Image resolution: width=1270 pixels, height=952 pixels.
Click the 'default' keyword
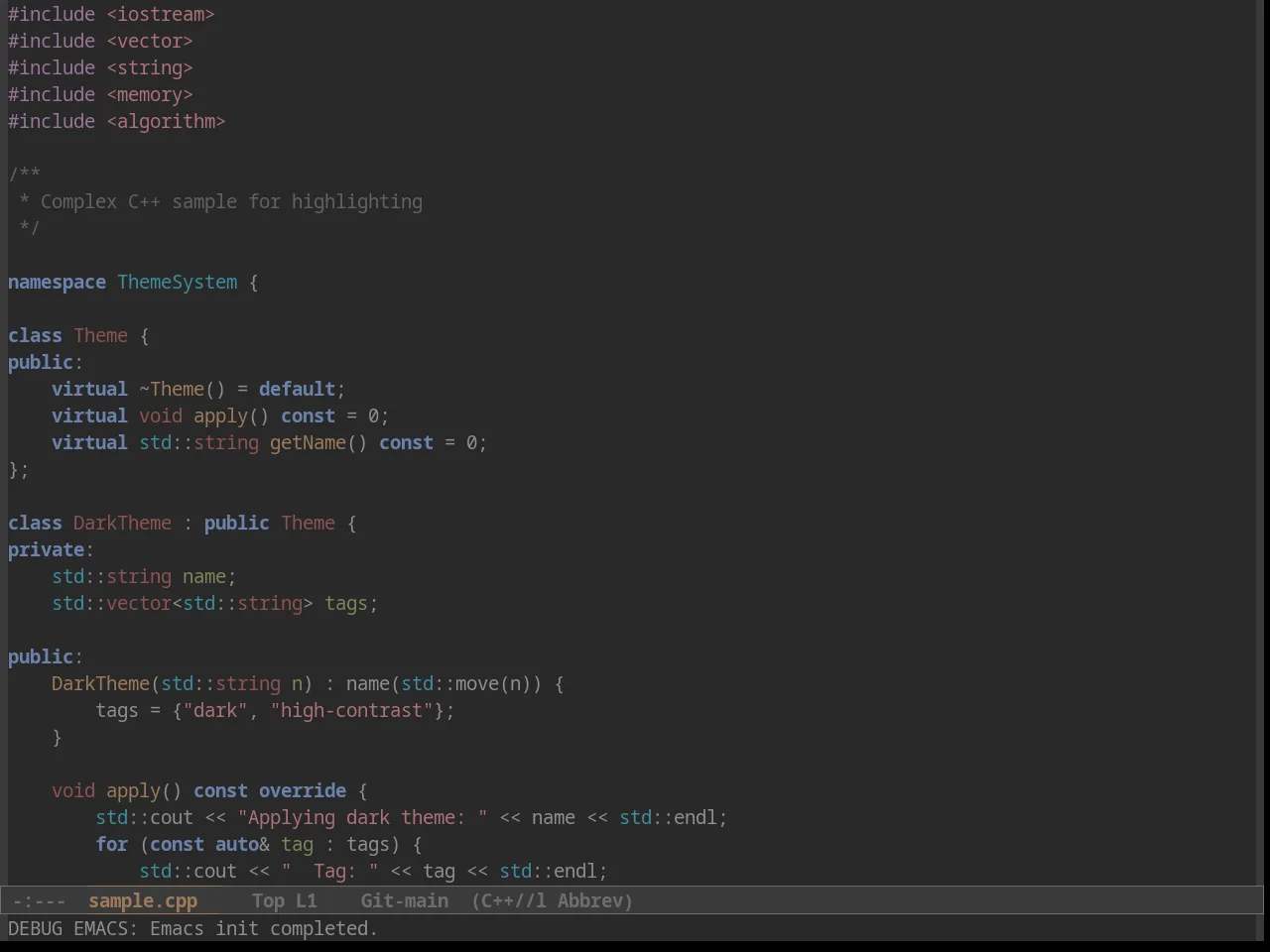(297, 389)
